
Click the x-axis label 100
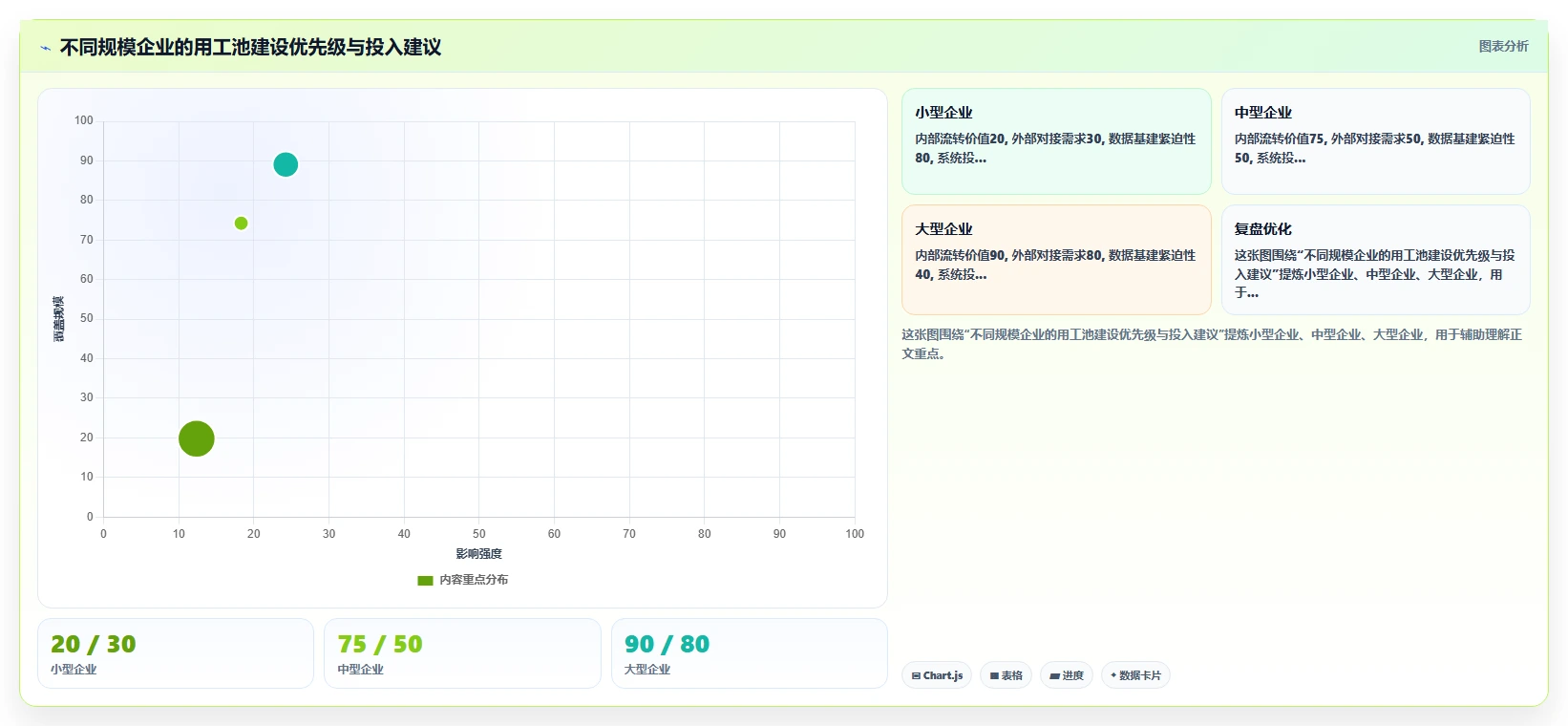click(x=855, y=534)
